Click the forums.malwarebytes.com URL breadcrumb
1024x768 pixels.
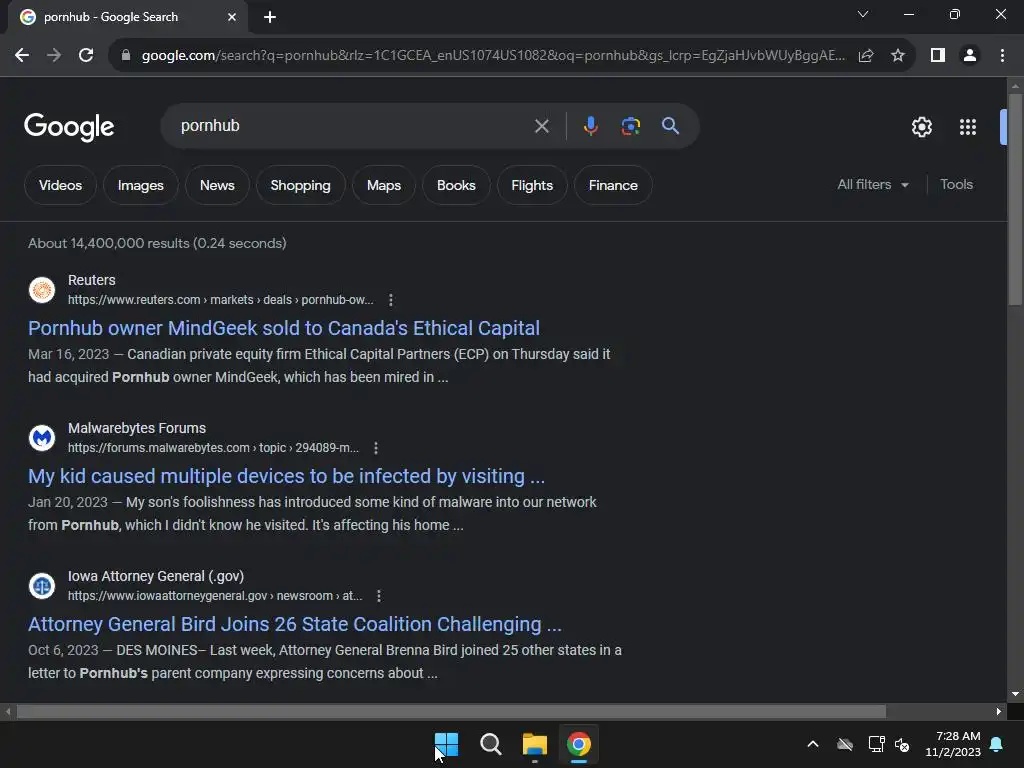pos(214,448)
